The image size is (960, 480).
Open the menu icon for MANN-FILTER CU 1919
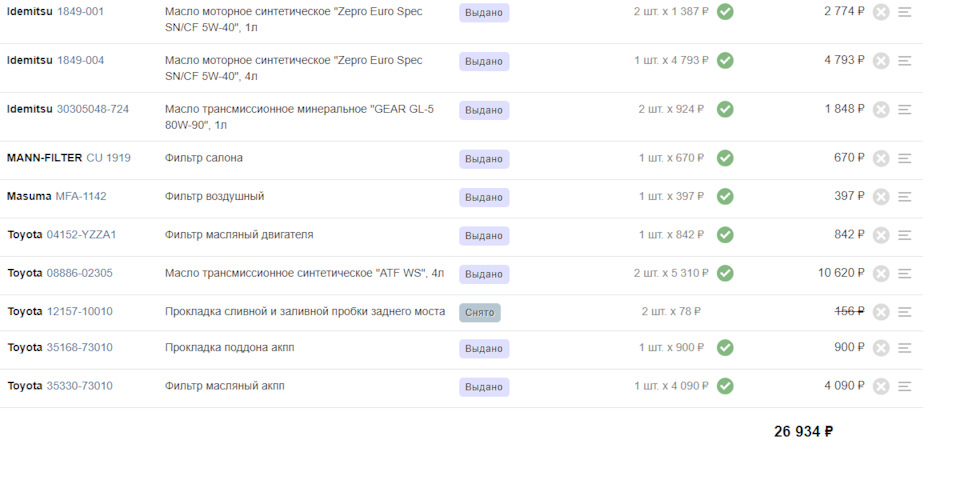point(904,159)
